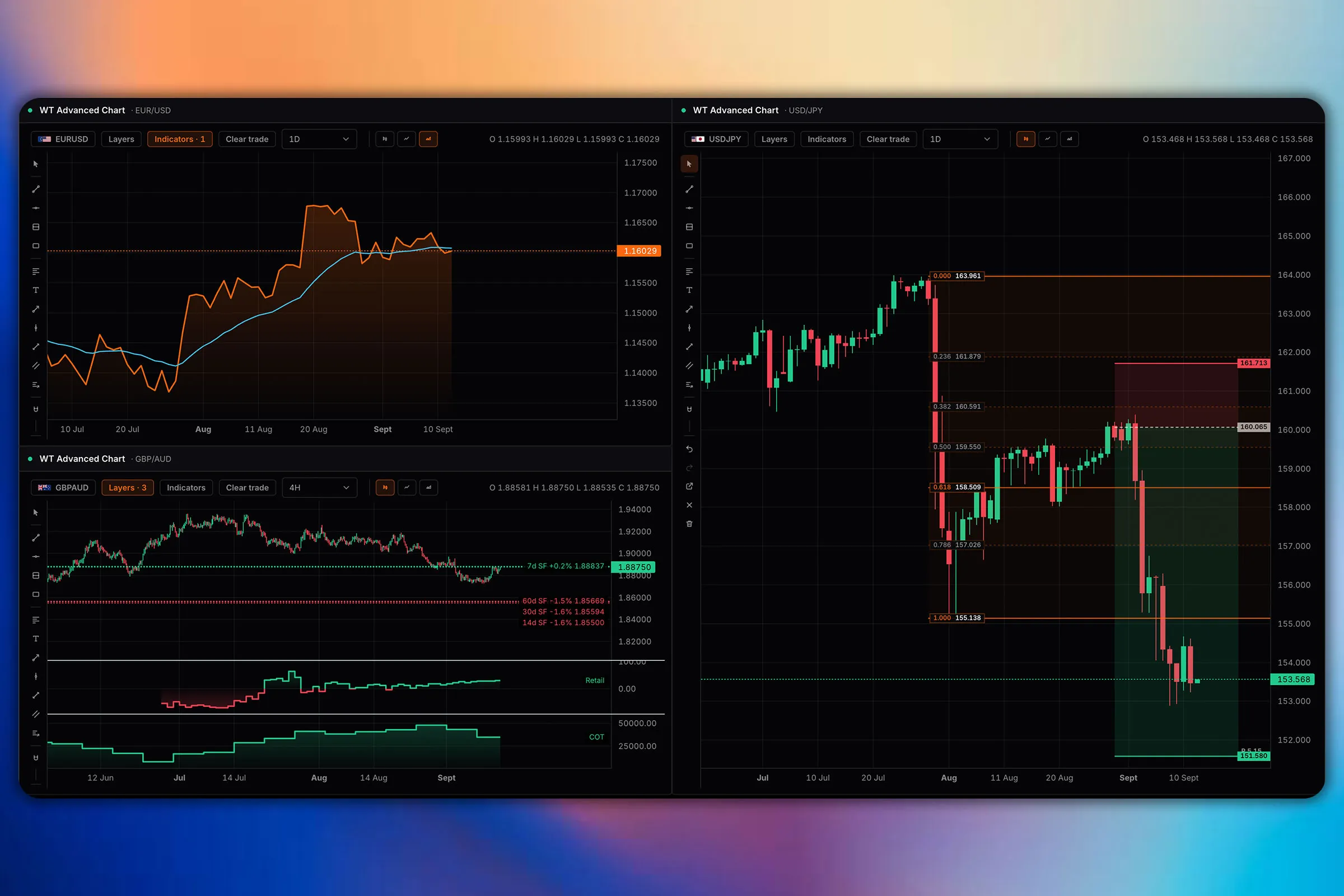
Task: Select cursor tool in USD/JPY chart
Action: tap(689, 164)
